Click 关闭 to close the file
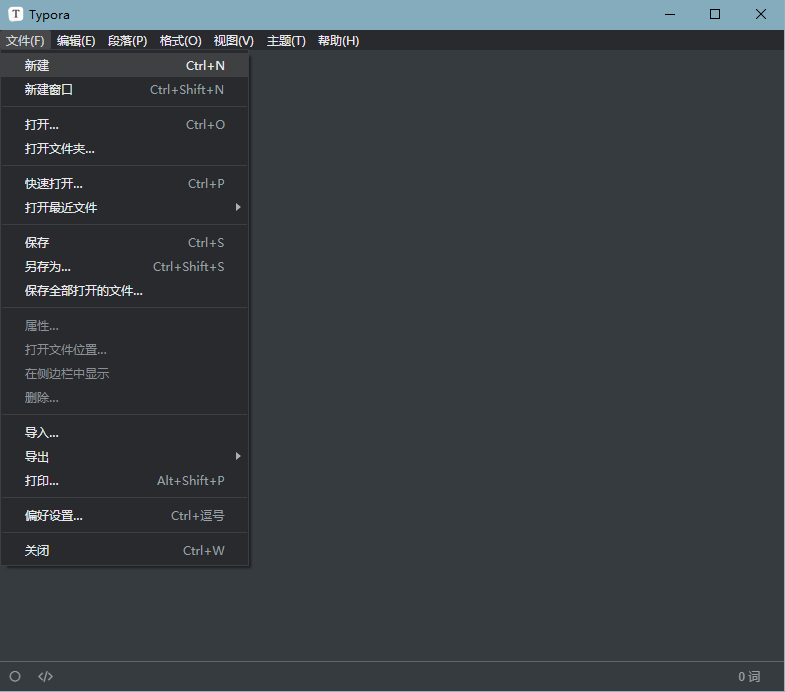The height and width of the screenshot is (692, 785). [x=125, y=551]
